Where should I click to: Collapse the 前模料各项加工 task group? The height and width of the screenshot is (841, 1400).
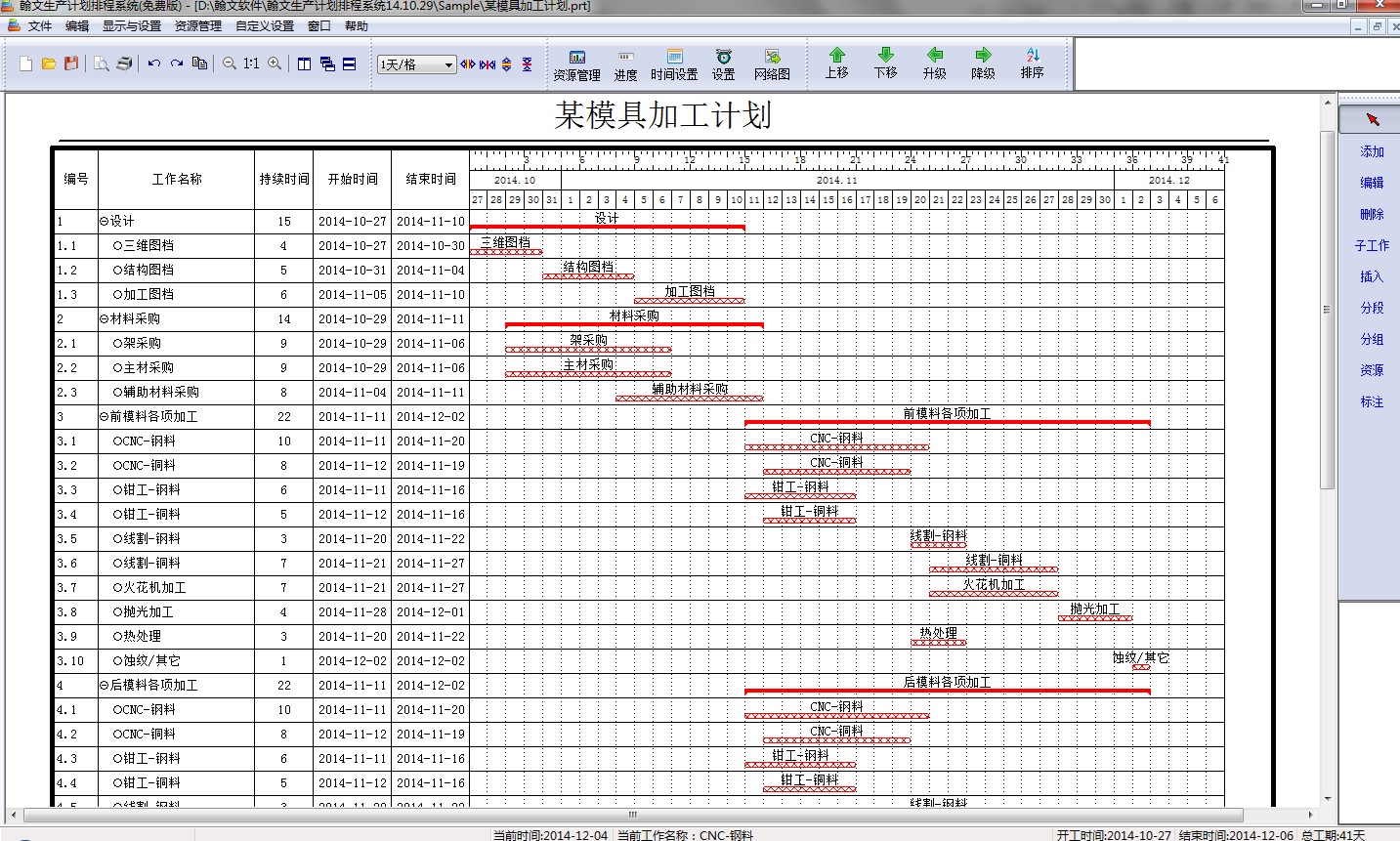click(x=105, y=417)
